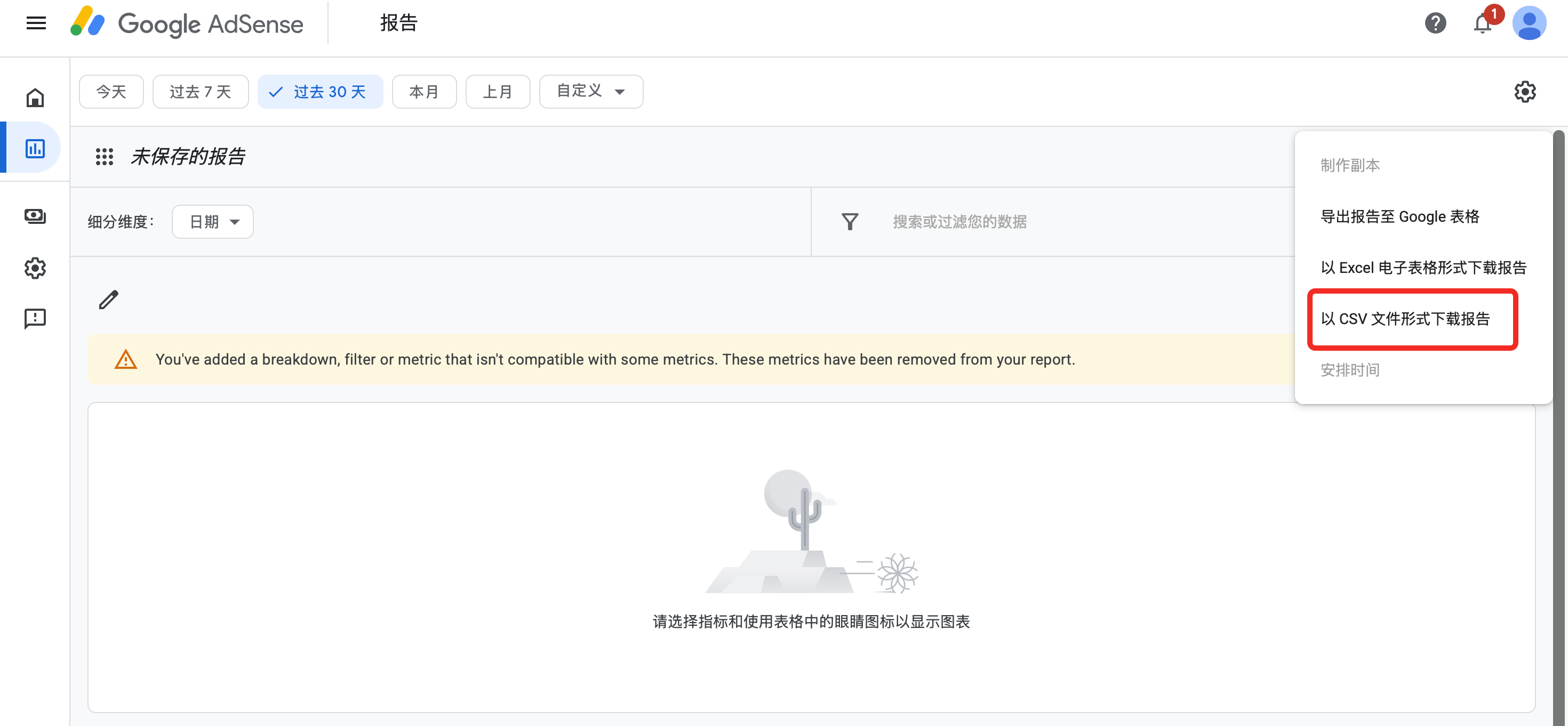Viewport: 1568px width, 726px height.
Task: Choose 导出报告至 Google 表格 menu item
Action: (x=1399, y=216)
